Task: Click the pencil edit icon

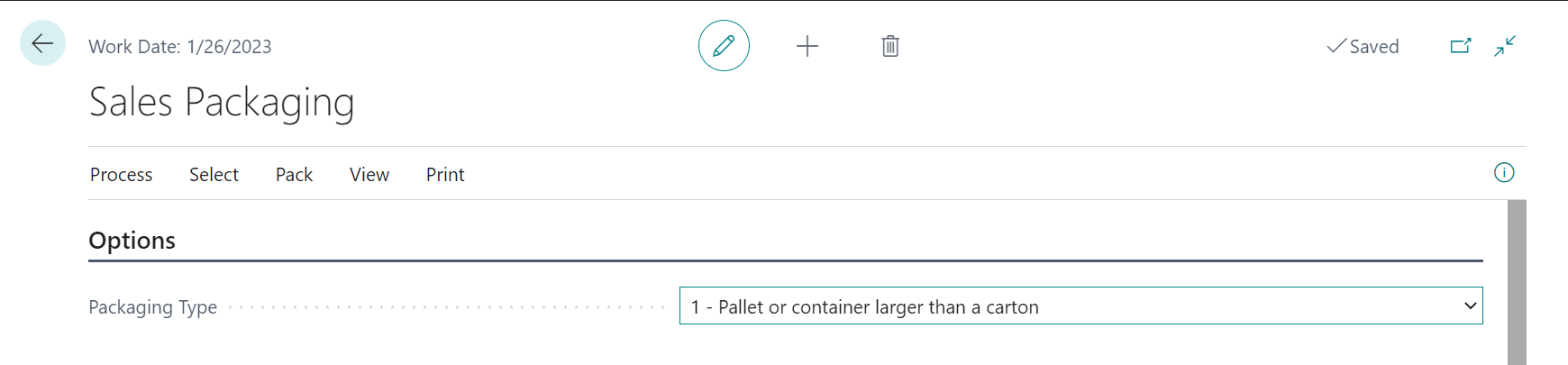Action: [x=724, y=46]
